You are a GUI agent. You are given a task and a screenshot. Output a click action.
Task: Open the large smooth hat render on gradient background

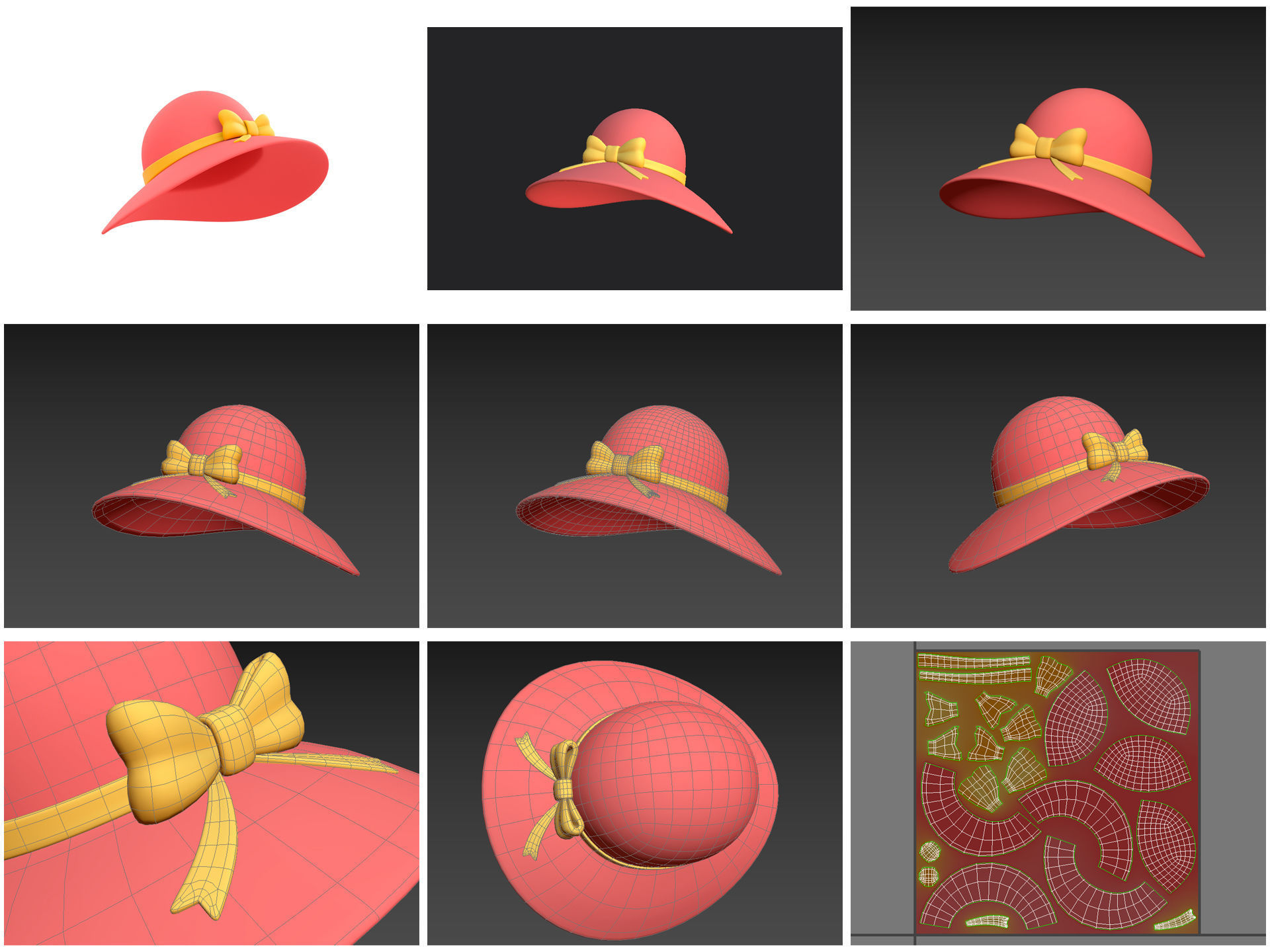coord(1058,159)
